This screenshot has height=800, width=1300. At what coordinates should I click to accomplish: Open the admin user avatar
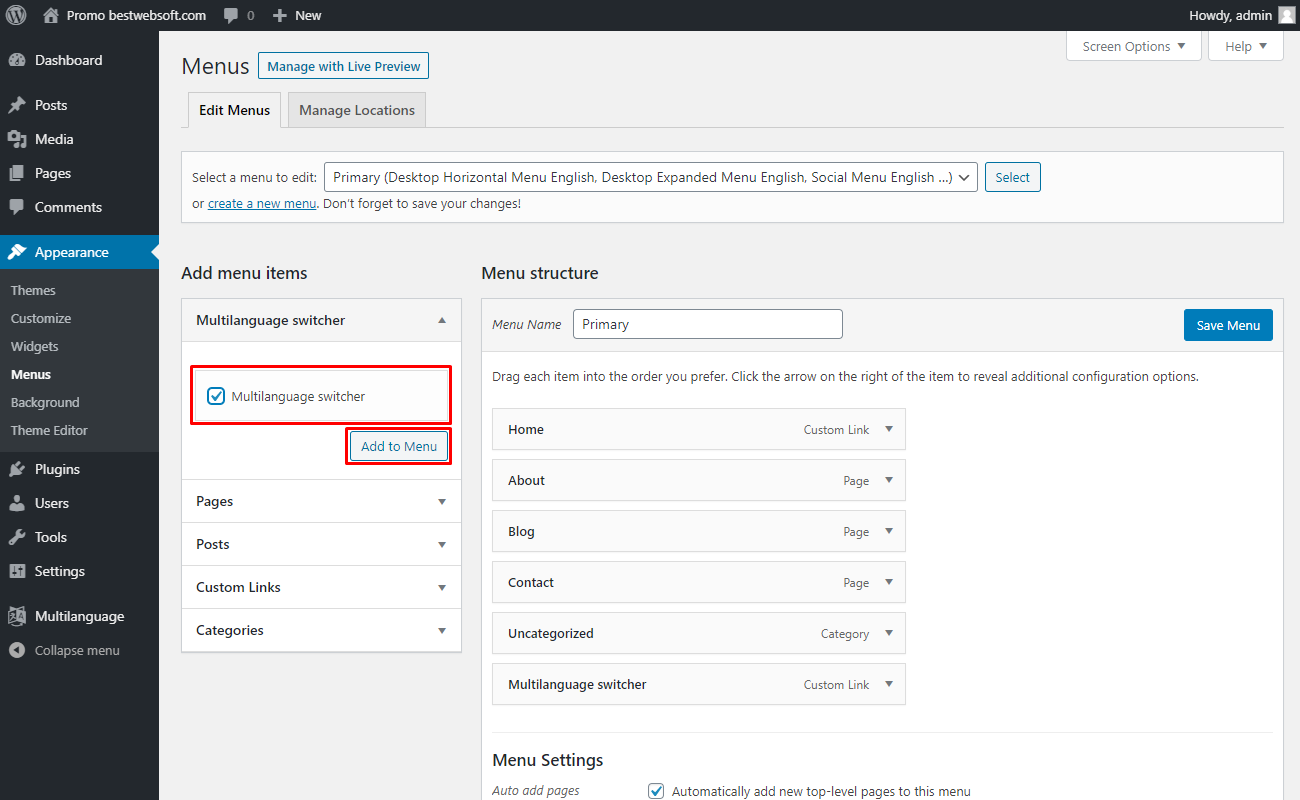point(1286,15)
